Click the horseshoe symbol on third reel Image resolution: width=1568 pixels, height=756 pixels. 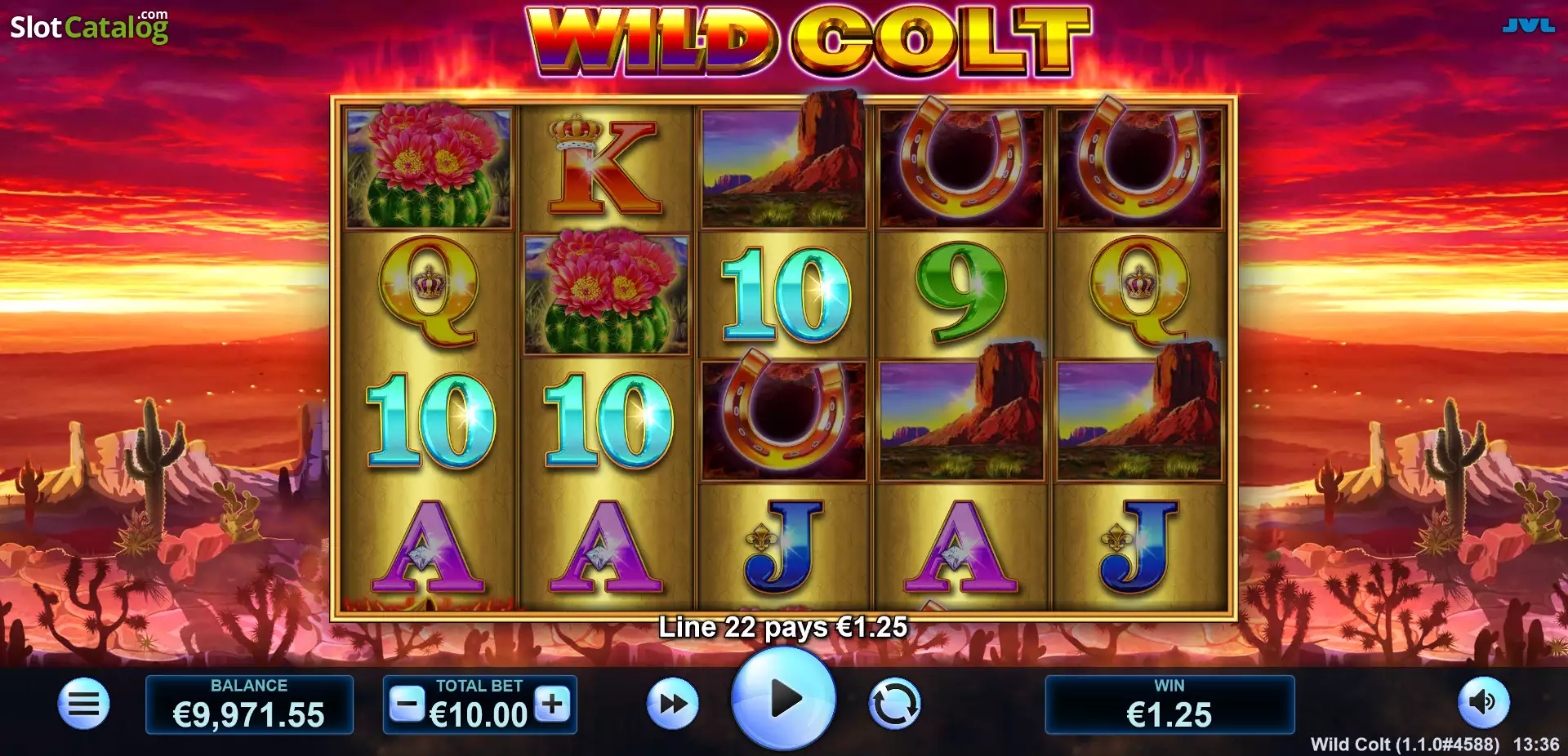click(783, 418)
